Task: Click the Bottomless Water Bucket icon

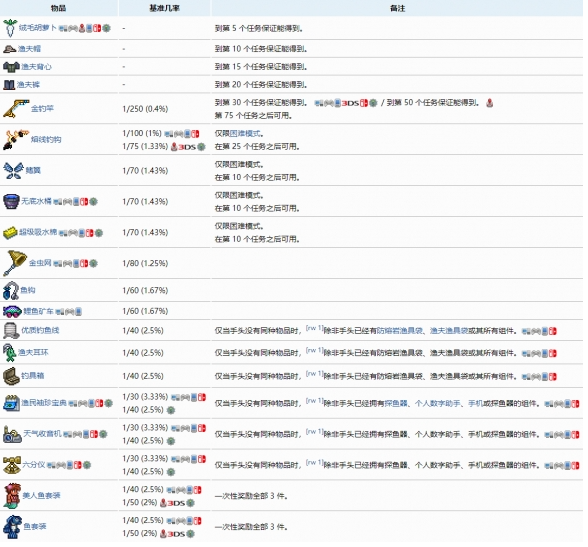Action: coord(11,201)
